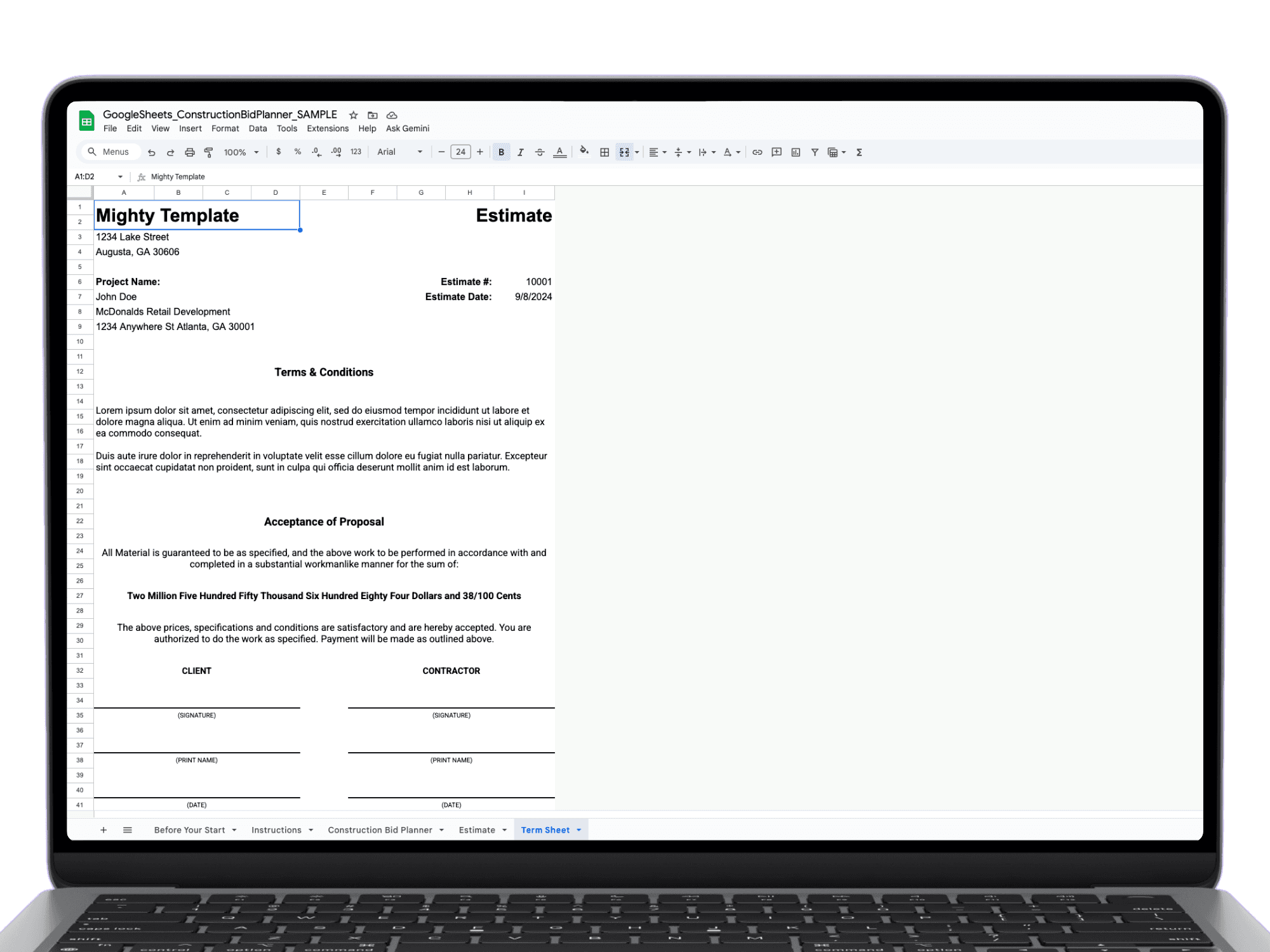Screen dimensions: 1270x952
Task: Open the filter views table icon
Action: click(x=832, y=152)
